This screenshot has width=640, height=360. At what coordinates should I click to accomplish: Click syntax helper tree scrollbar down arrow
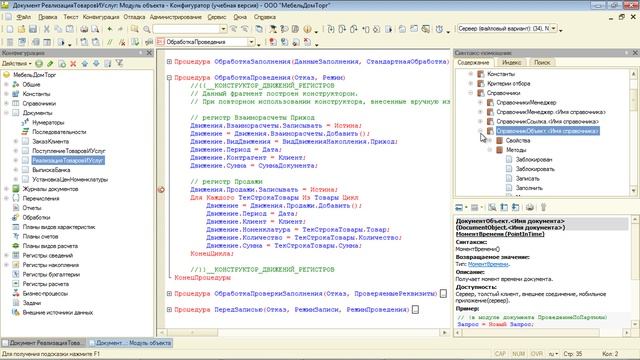[634, 191]
